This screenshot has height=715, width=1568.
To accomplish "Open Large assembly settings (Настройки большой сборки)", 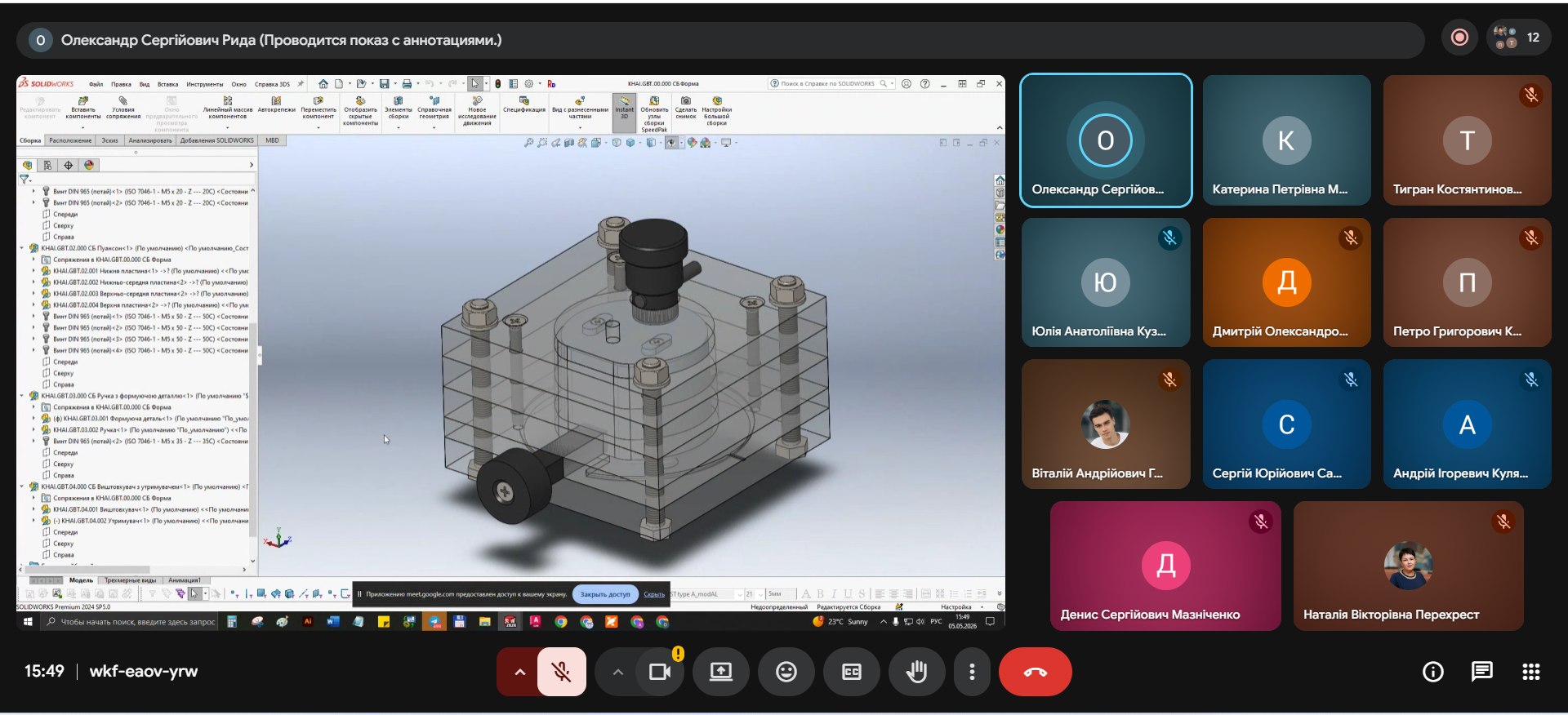I will 716,111.
